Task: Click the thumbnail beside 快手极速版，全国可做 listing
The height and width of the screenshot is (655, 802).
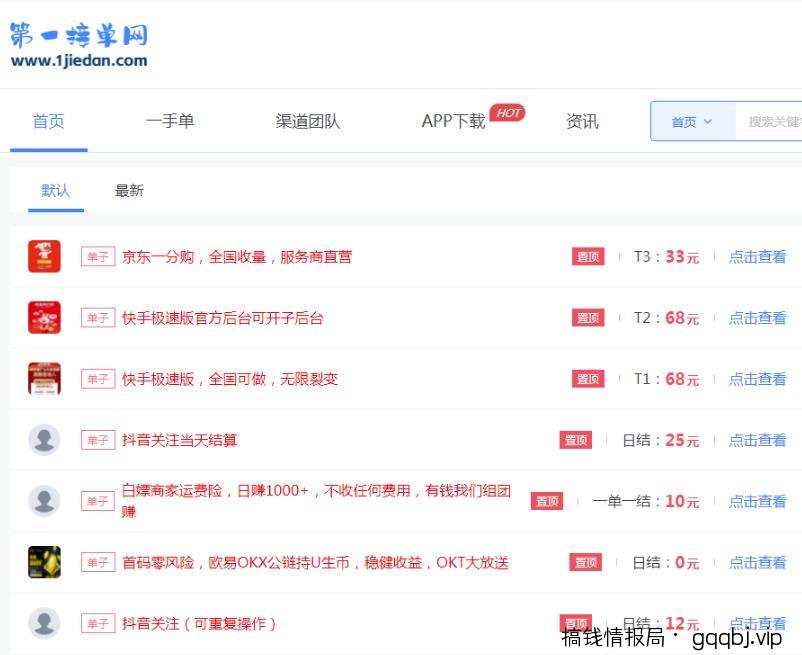Action: (44, 378)
